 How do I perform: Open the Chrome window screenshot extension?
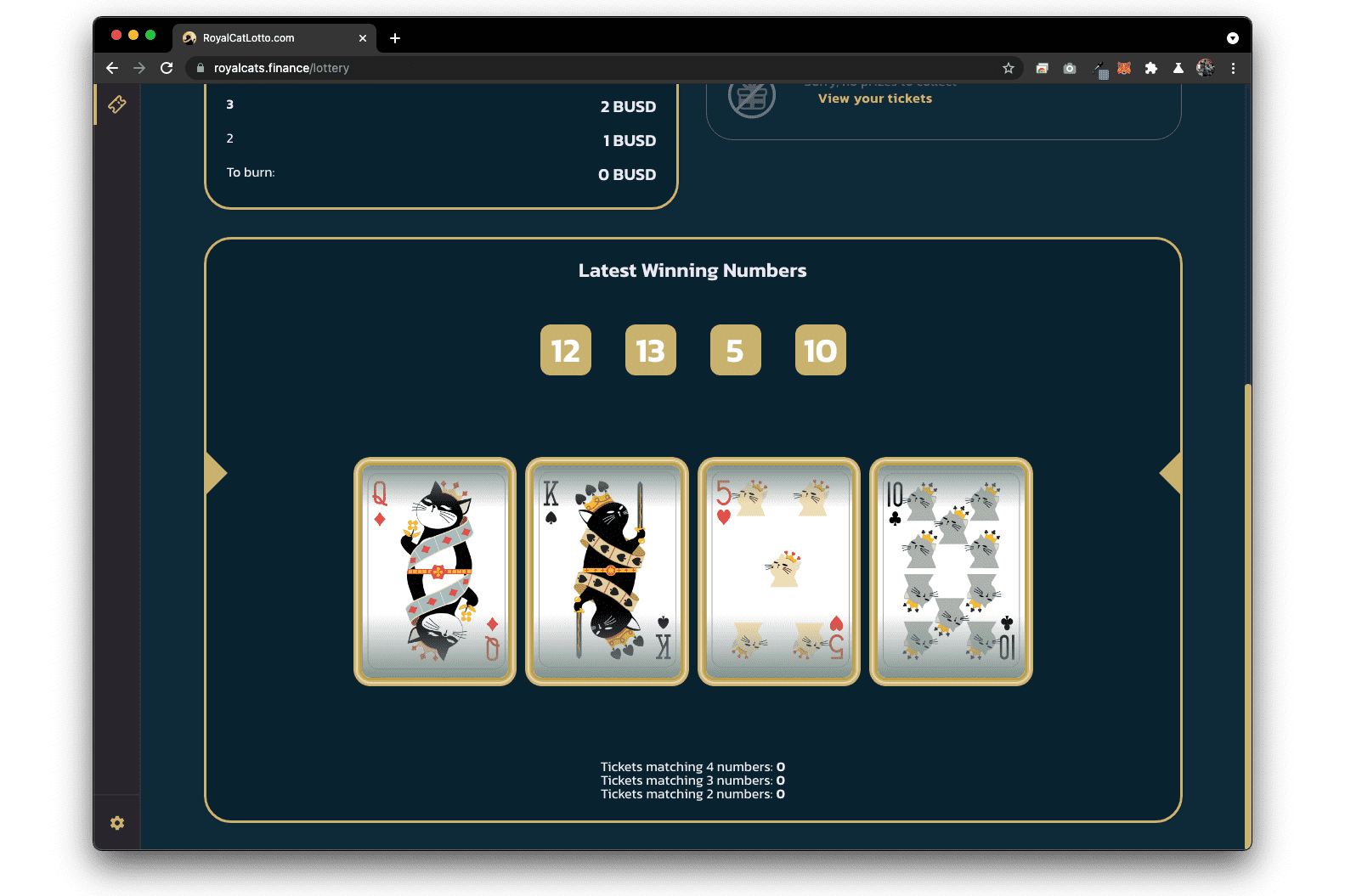coord(1042,68)
